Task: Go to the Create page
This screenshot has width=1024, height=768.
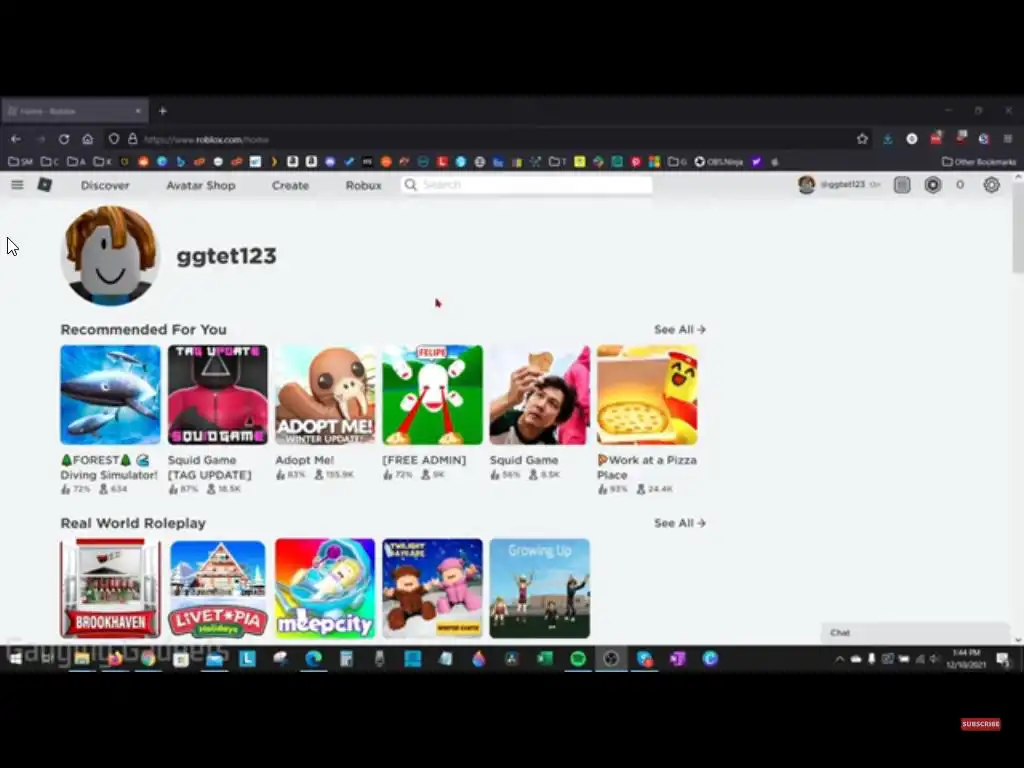Action: click(290, 185)
